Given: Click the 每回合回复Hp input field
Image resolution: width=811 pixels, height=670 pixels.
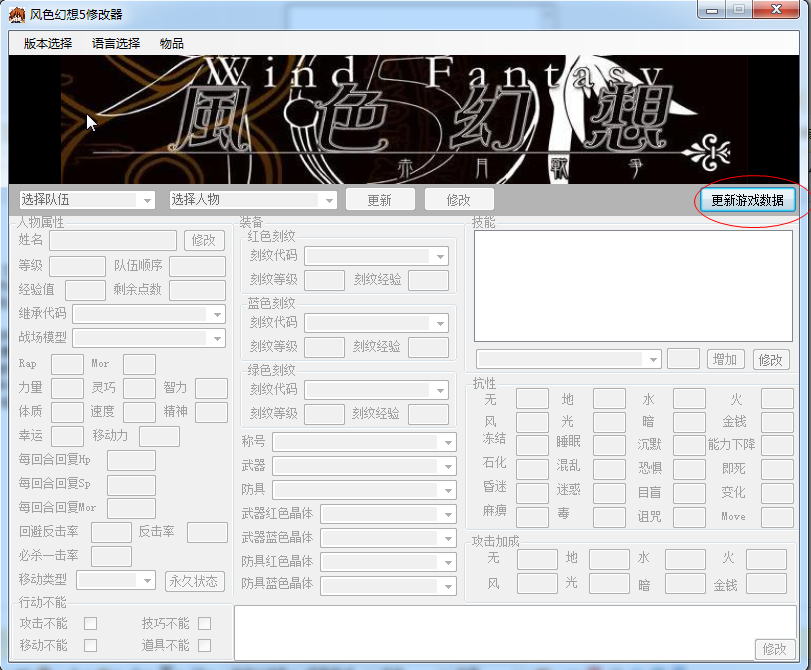Looking at the screenshot, I should [131, 460].
